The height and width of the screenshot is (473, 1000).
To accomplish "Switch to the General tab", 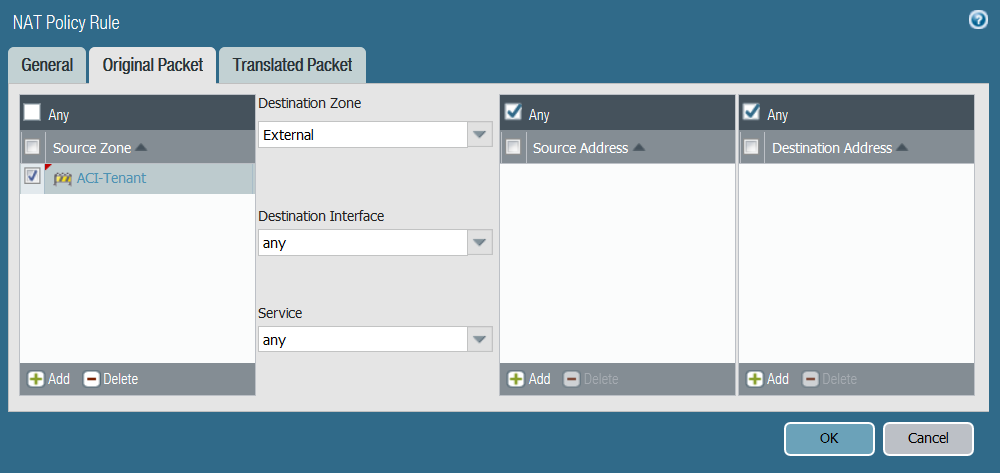I will pos(47,65).
